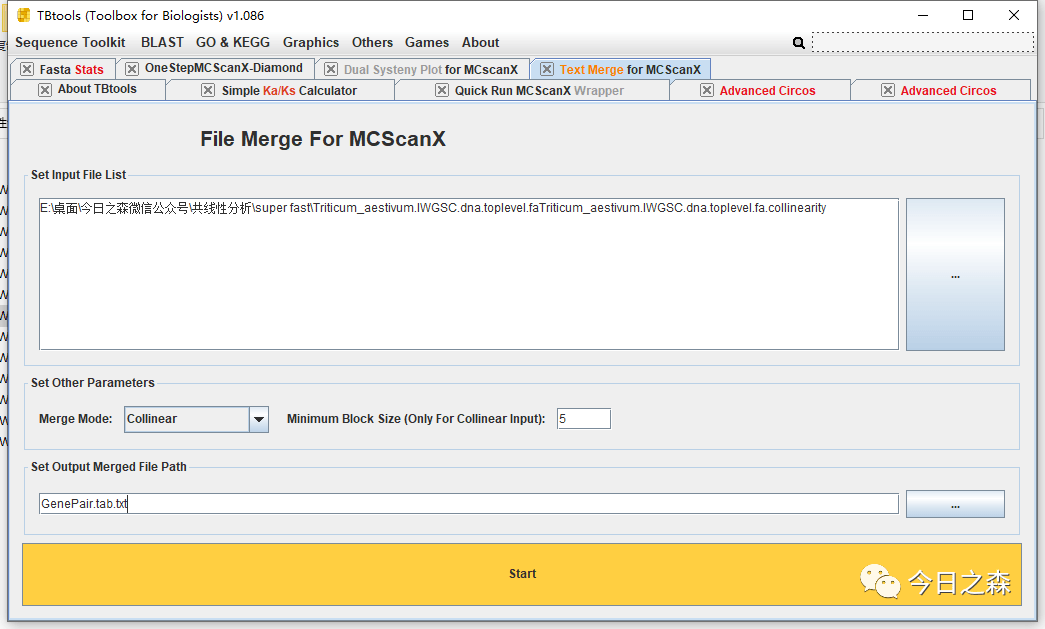Close the Text Merge for MCScanX tab
Image resolution: width=1045 pixels, height=629 pixels.
point(546,69)
